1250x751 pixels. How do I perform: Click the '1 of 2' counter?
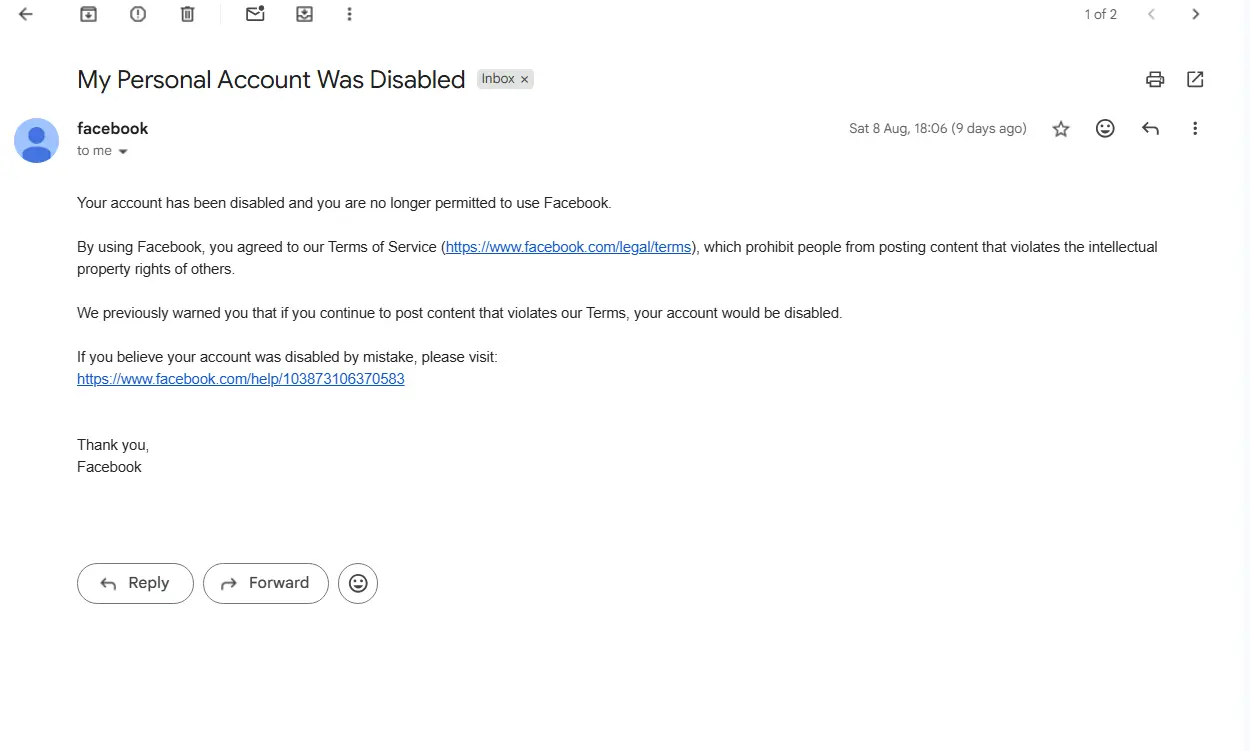[x=1100, y=14]
